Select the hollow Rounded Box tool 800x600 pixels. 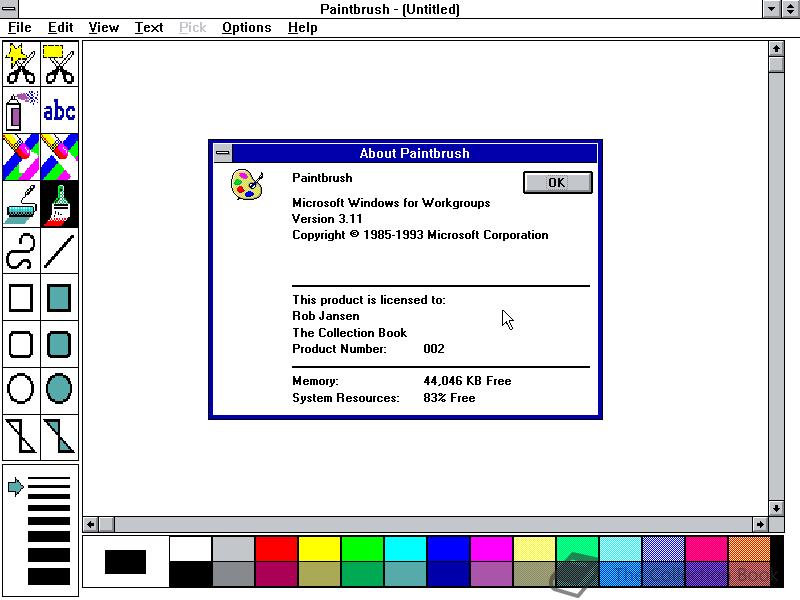[21, 344]
